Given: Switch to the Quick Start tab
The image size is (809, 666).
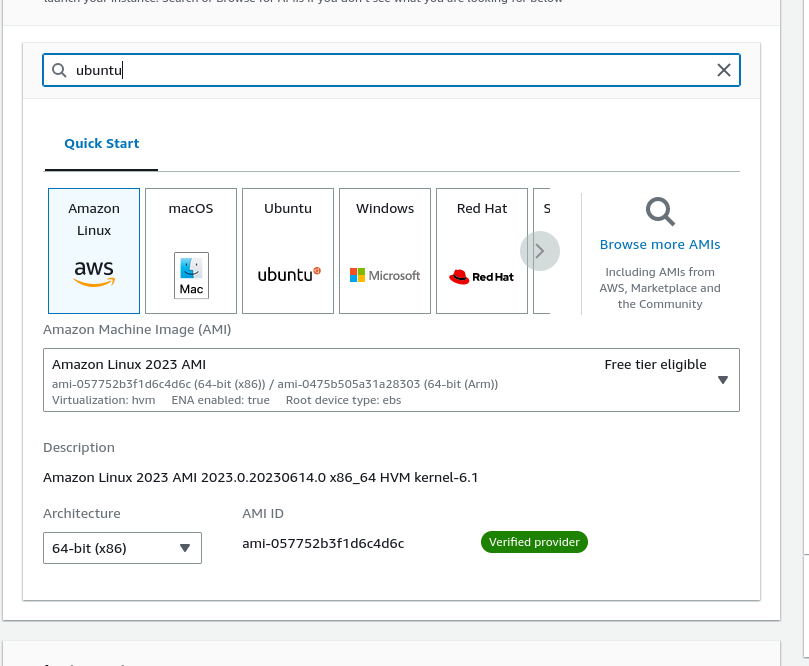Looking at the screenshot, I should [x=102, y=143].
